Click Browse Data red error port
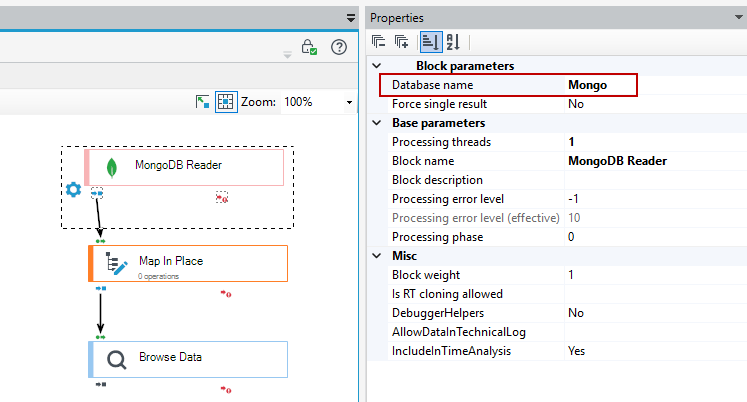The width and height of the screenshot is (747, 402). click(226, 390)
